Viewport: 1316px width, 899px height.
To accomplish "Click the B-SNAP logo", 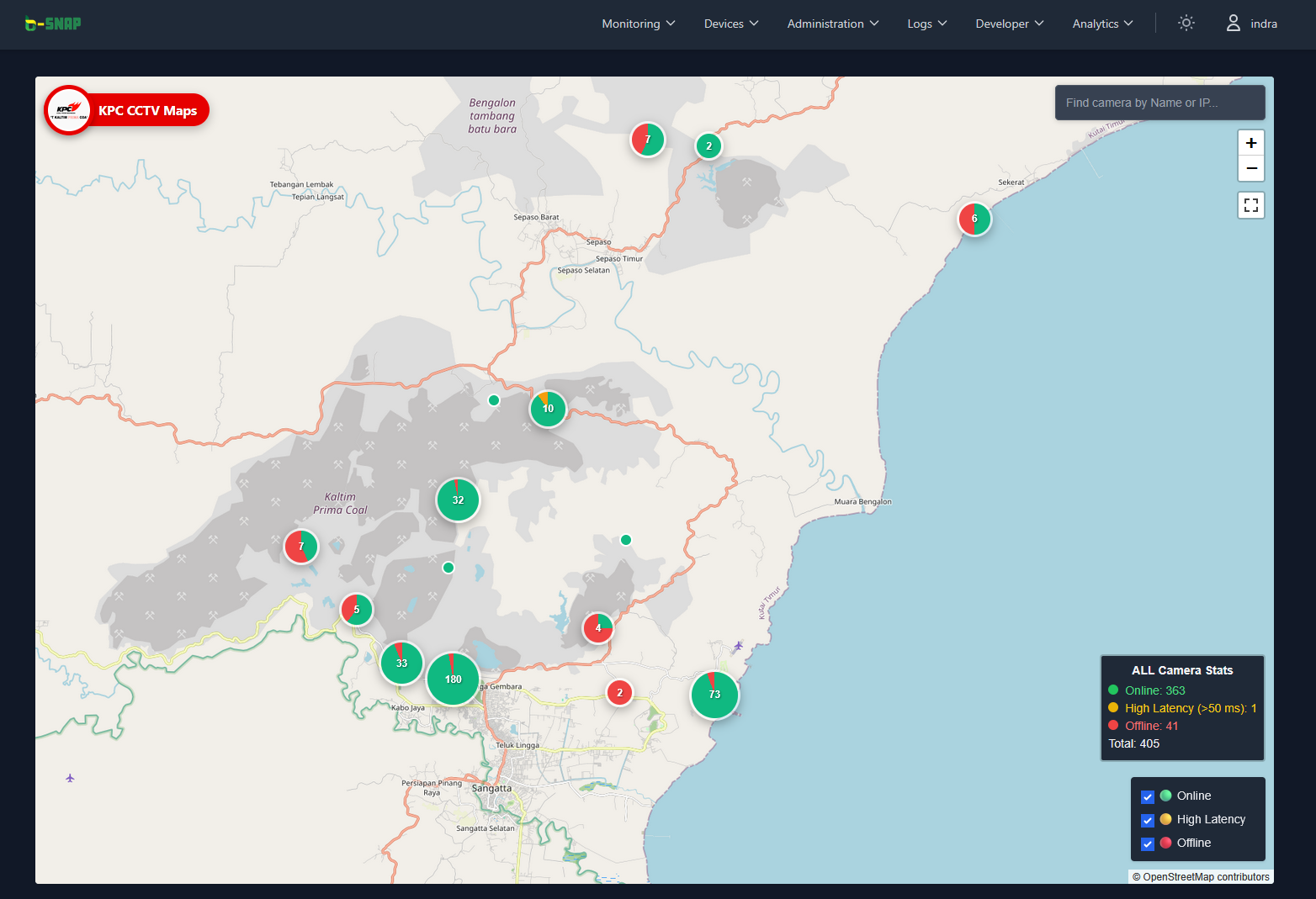I will pos(53,24).
